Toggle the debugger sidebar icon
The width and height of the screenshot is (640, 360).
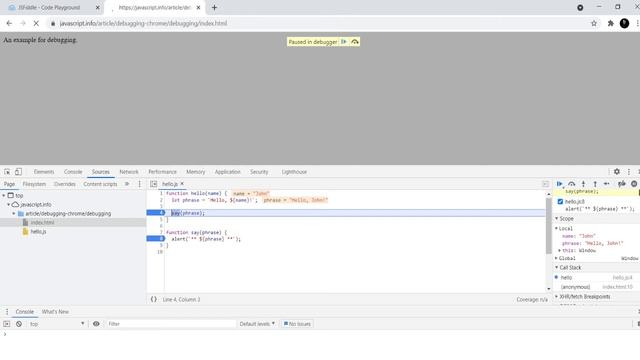click(x=545, y=184)
